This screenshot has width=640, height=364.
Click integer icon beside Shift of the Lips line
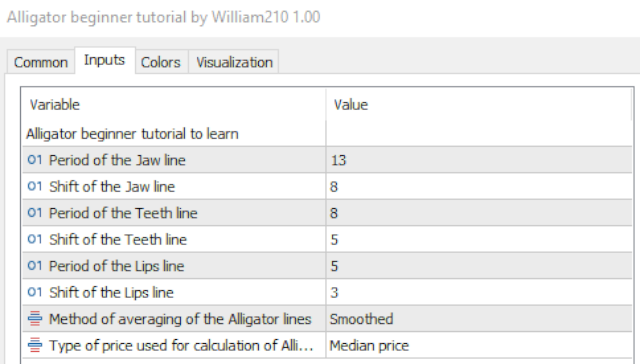35,292
